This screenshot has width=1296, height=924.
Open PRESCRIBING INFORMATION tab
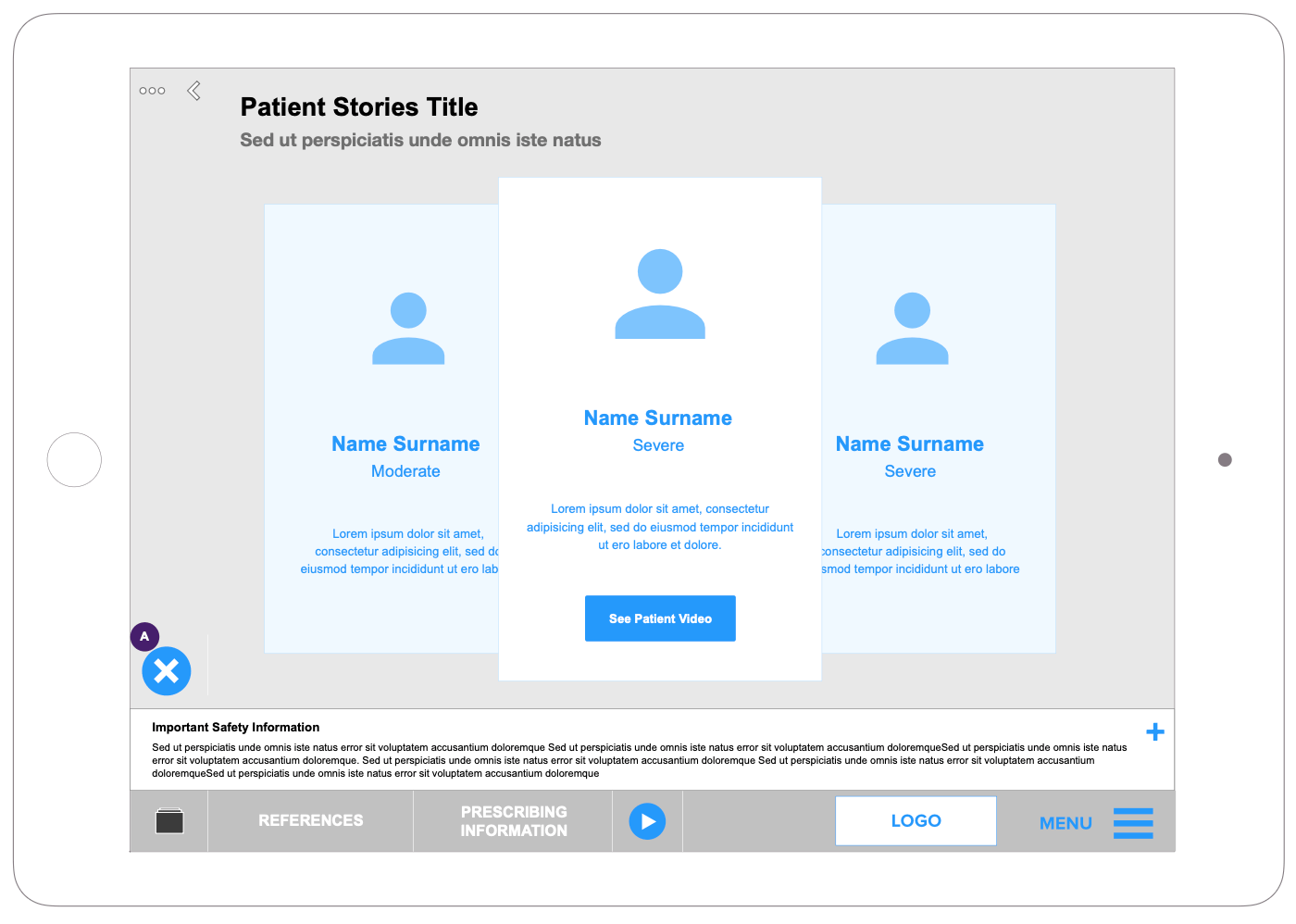click(514, 821)
